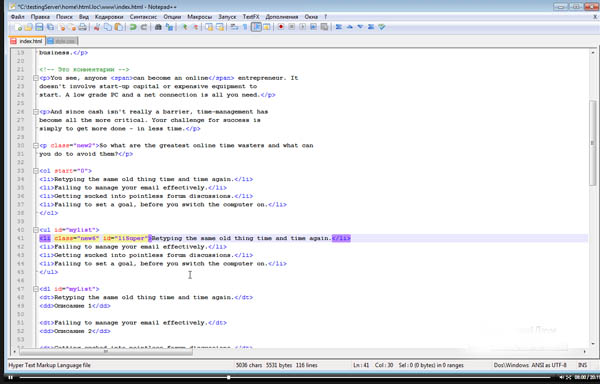Collapse the fold marker at line 22

[36, 78]
